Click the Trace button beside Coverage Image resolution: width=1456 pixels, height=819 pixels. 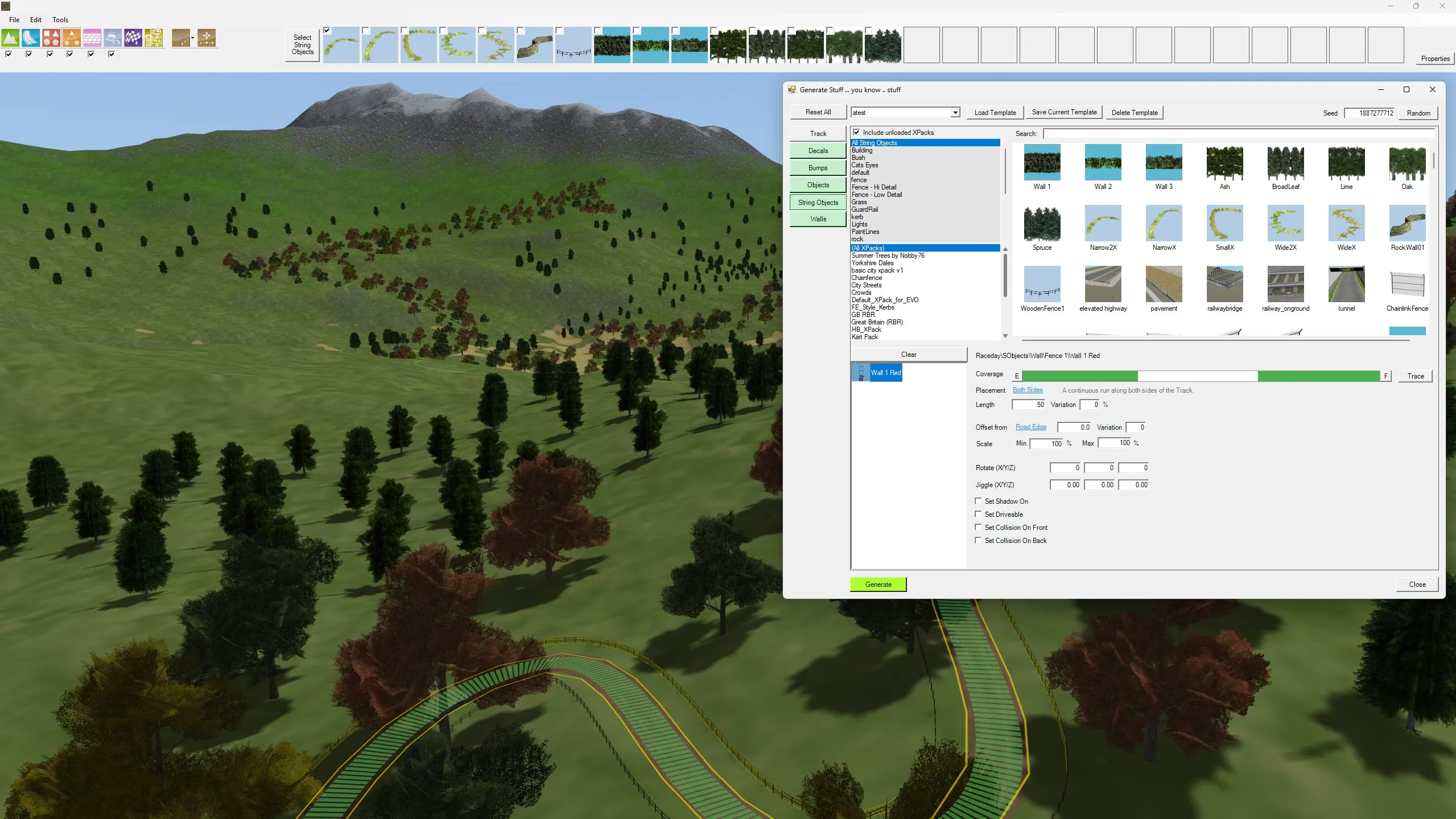tap(1415, 376)
